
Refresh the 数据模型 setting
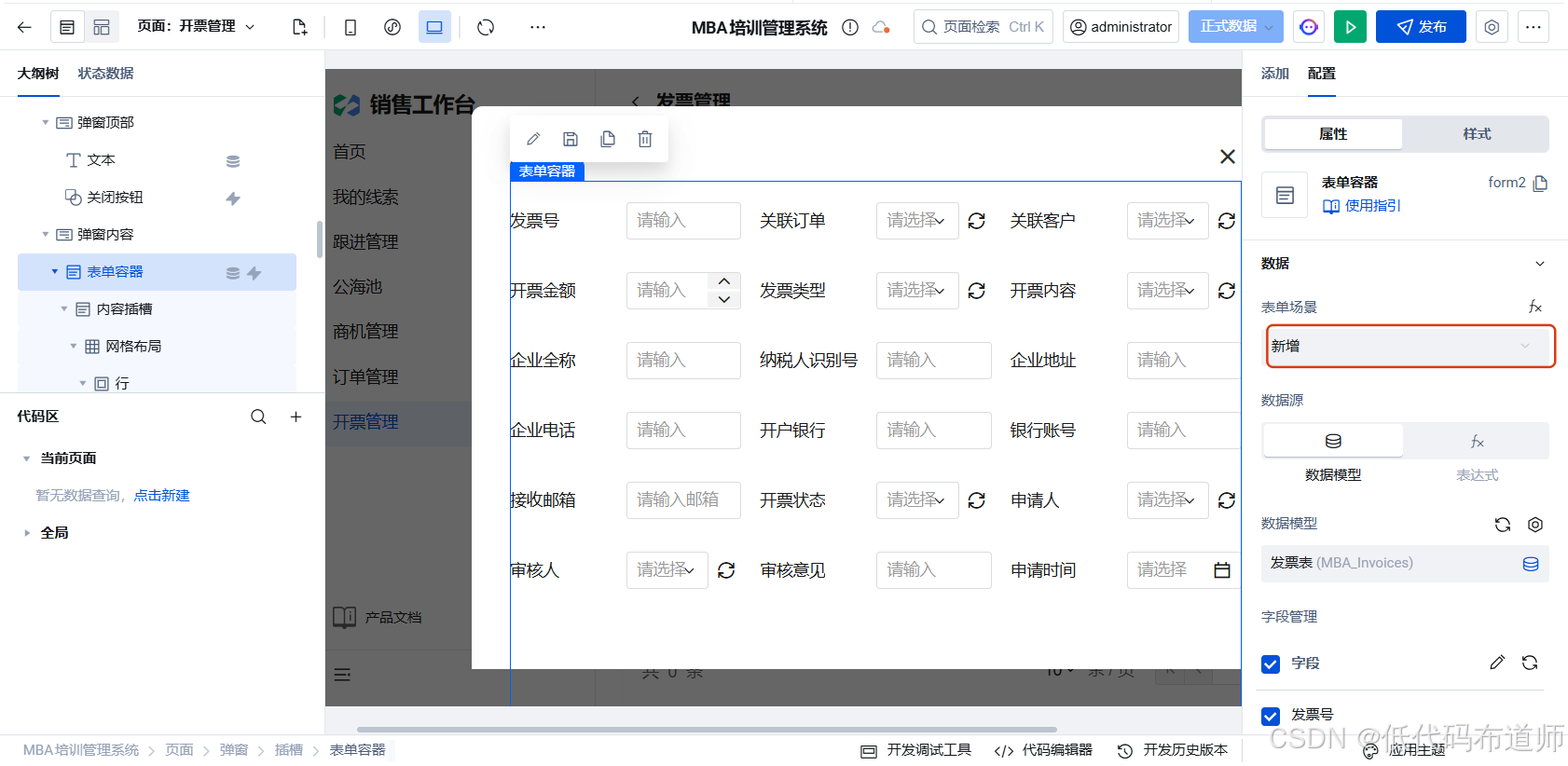1503,525
